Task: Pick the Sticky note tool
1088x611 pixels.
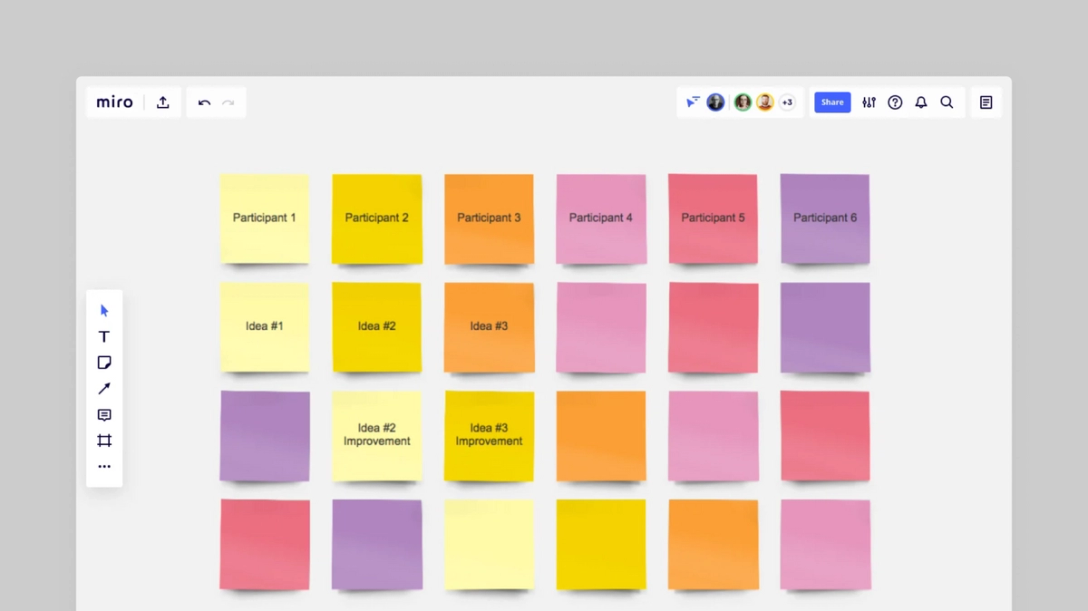Action: pos(104,362)
